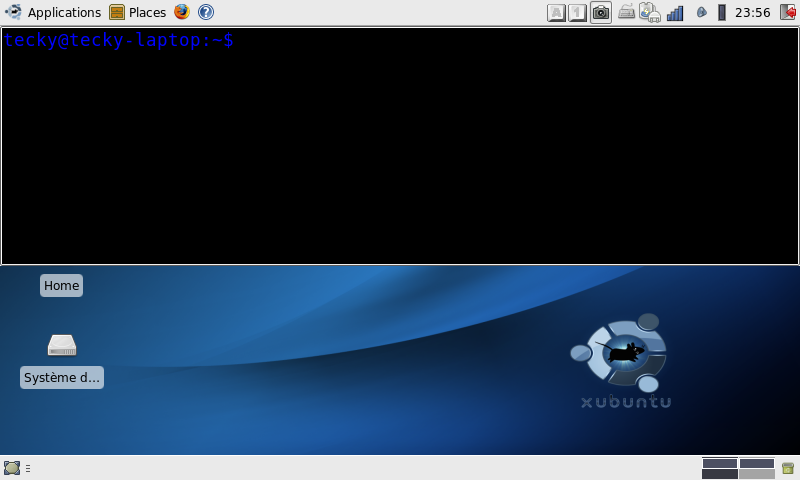Viewport: 800px width, 480px height.
Task: Open the window list handle beside show desktop
Action: (x=28, y=468)
